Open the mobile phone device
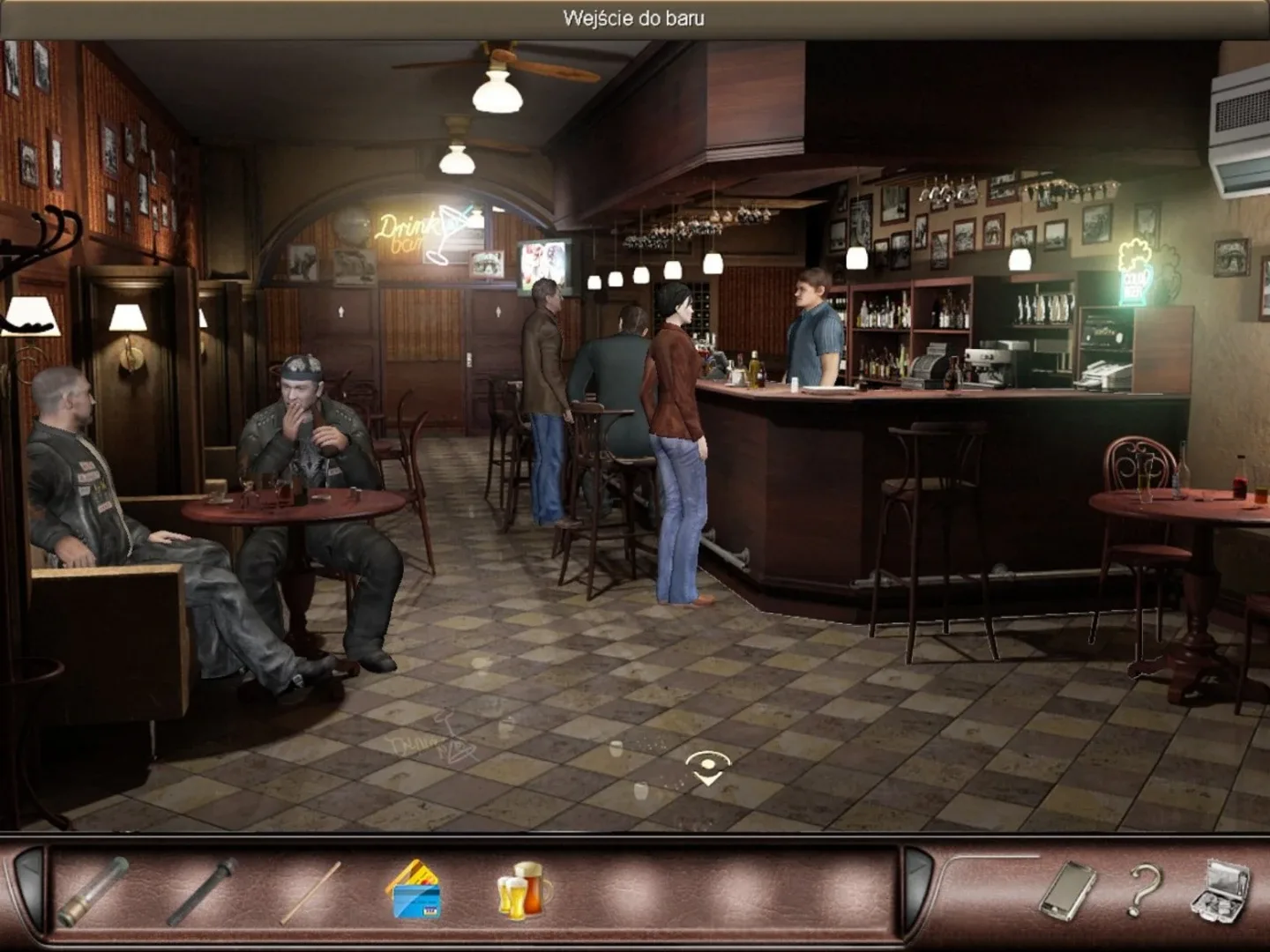 (1067, 890)
